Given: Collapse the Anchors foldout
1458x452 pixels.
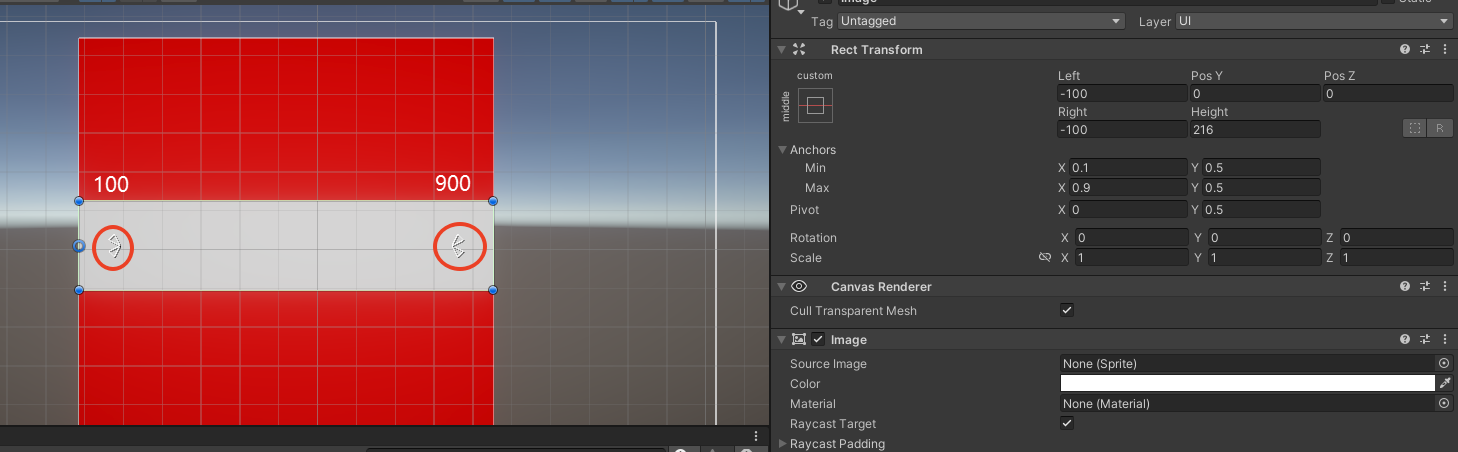Looking at the screenshot, I should [782, 150].
